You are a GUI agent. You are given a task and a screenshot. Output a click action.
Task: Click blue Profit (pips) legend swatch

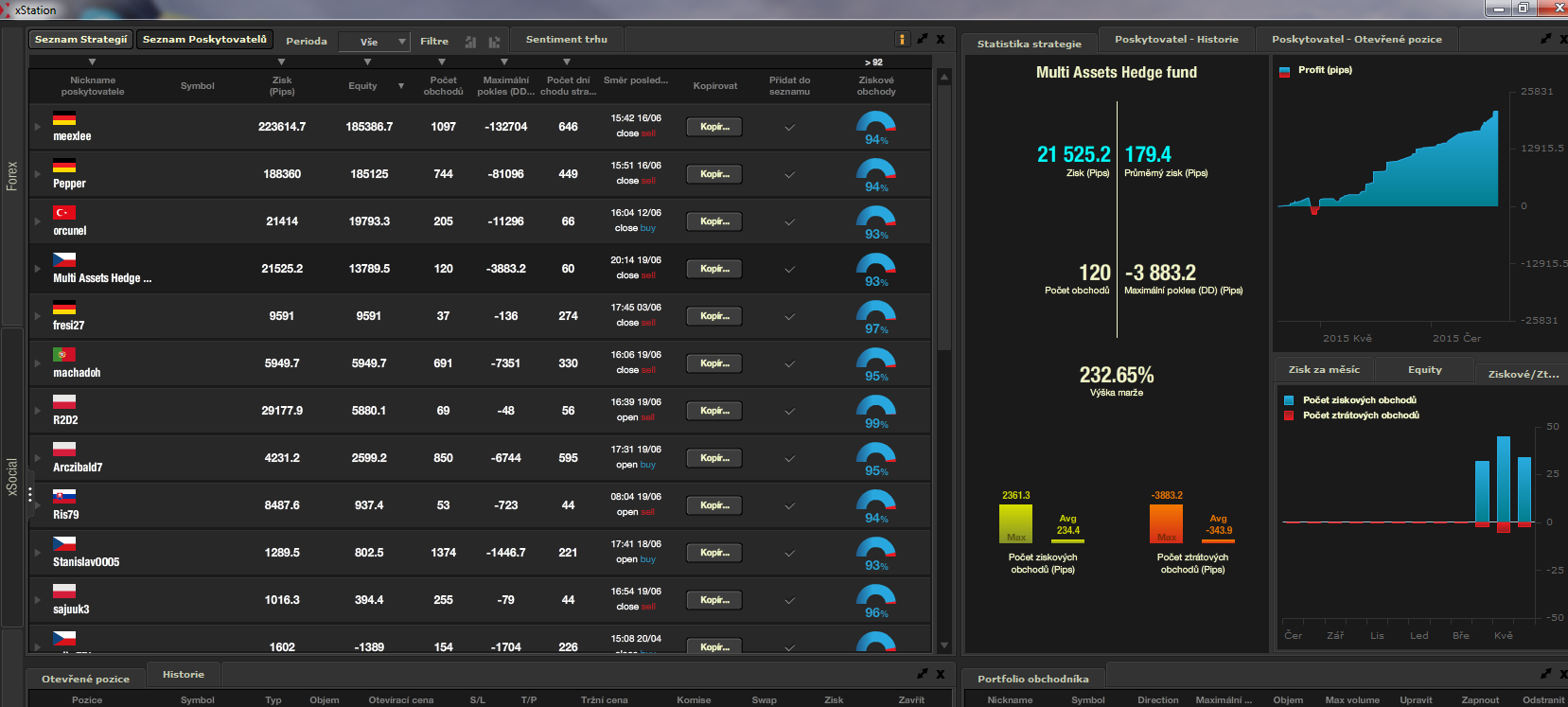pos(1285,71)
